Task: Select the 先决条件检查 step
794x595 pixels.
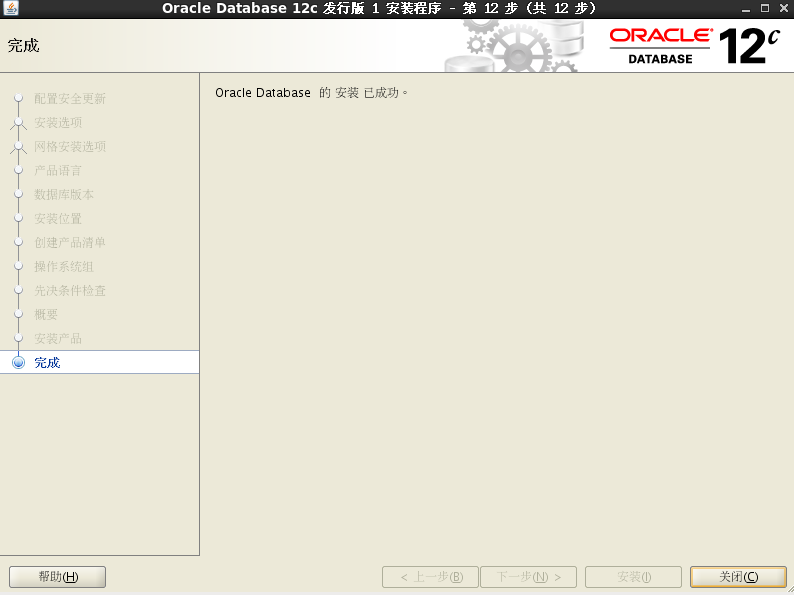Action: point(70,291)
